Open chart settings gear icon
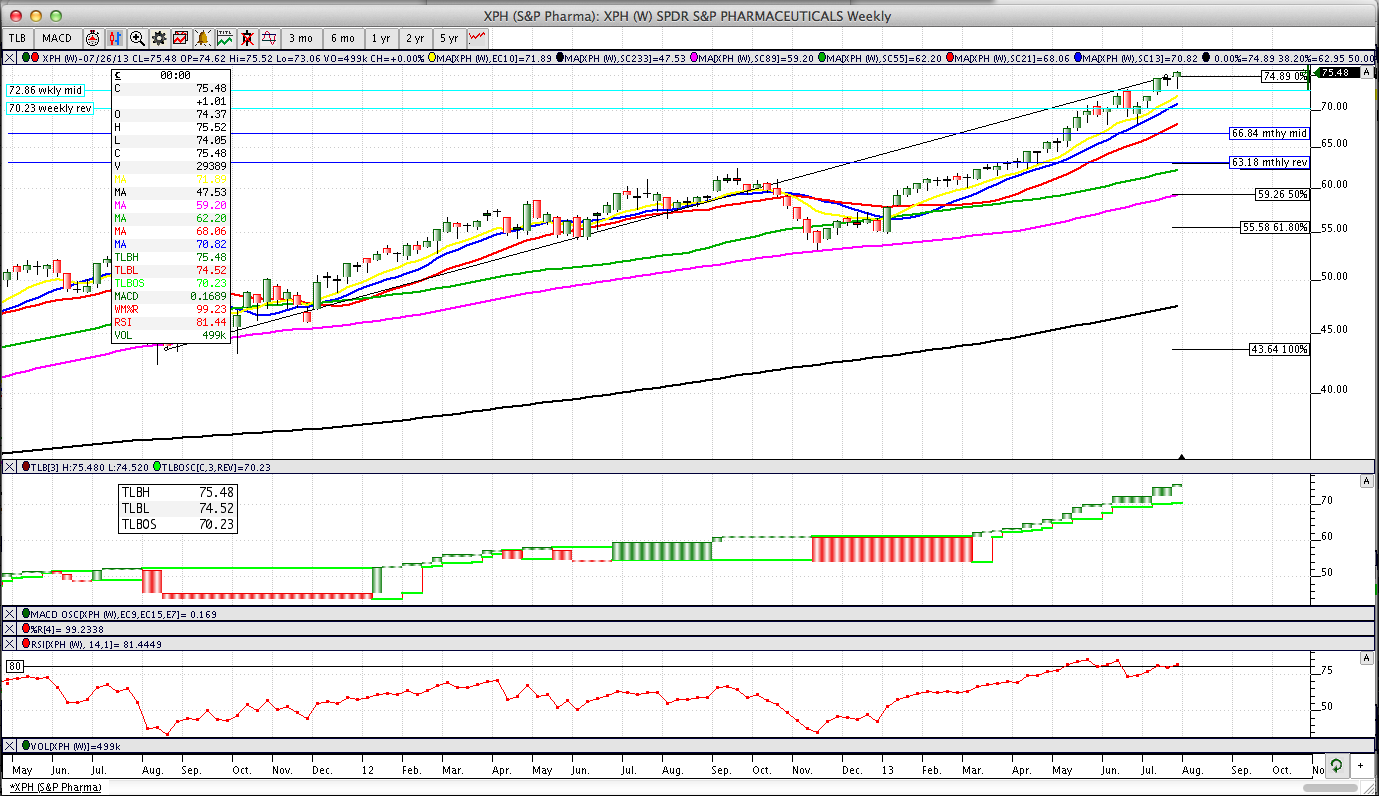Image resolution: width=1379 pixels, height=796 pixels. pos(159,38)
